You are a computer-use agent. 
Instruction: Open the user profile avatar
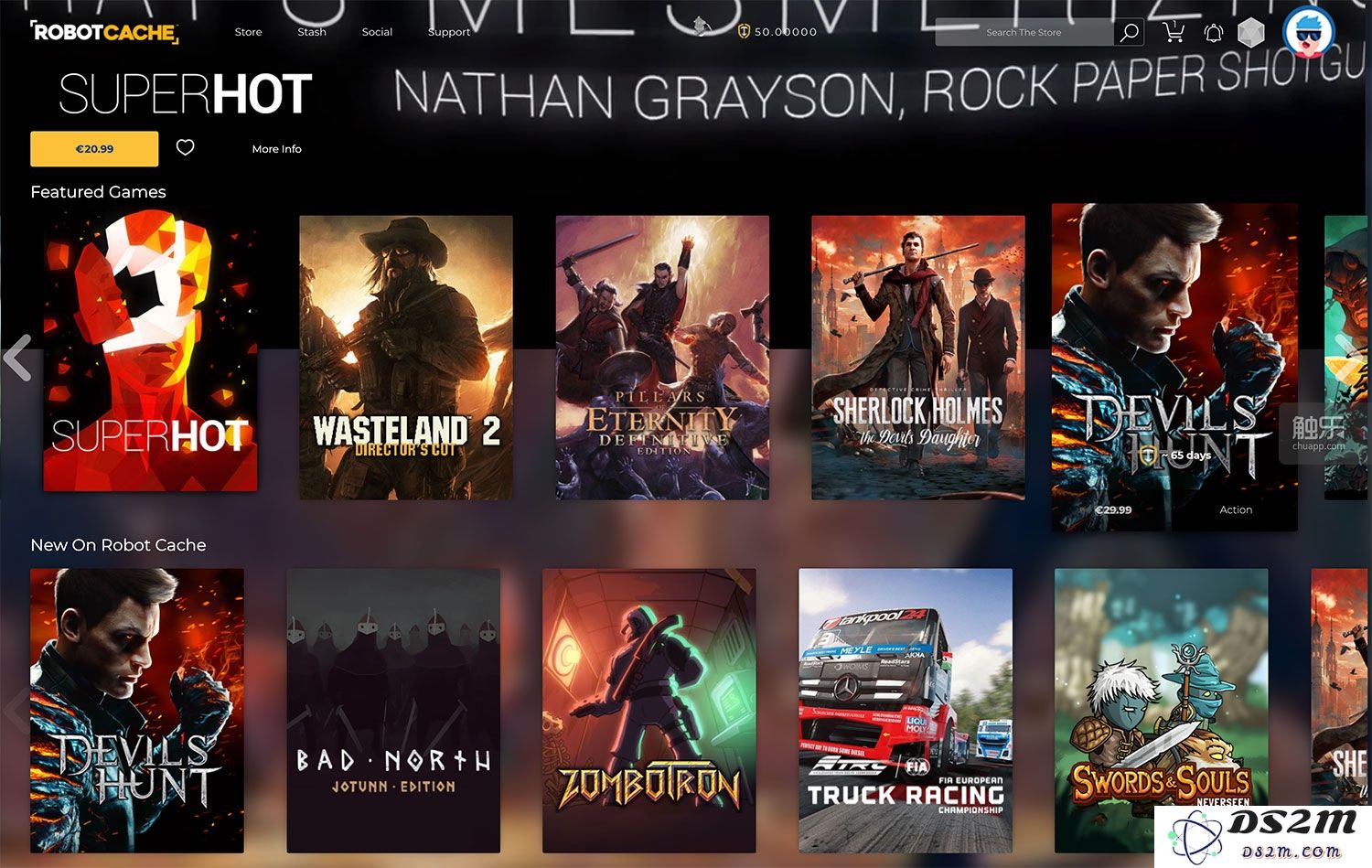(x=1309, y=31)
